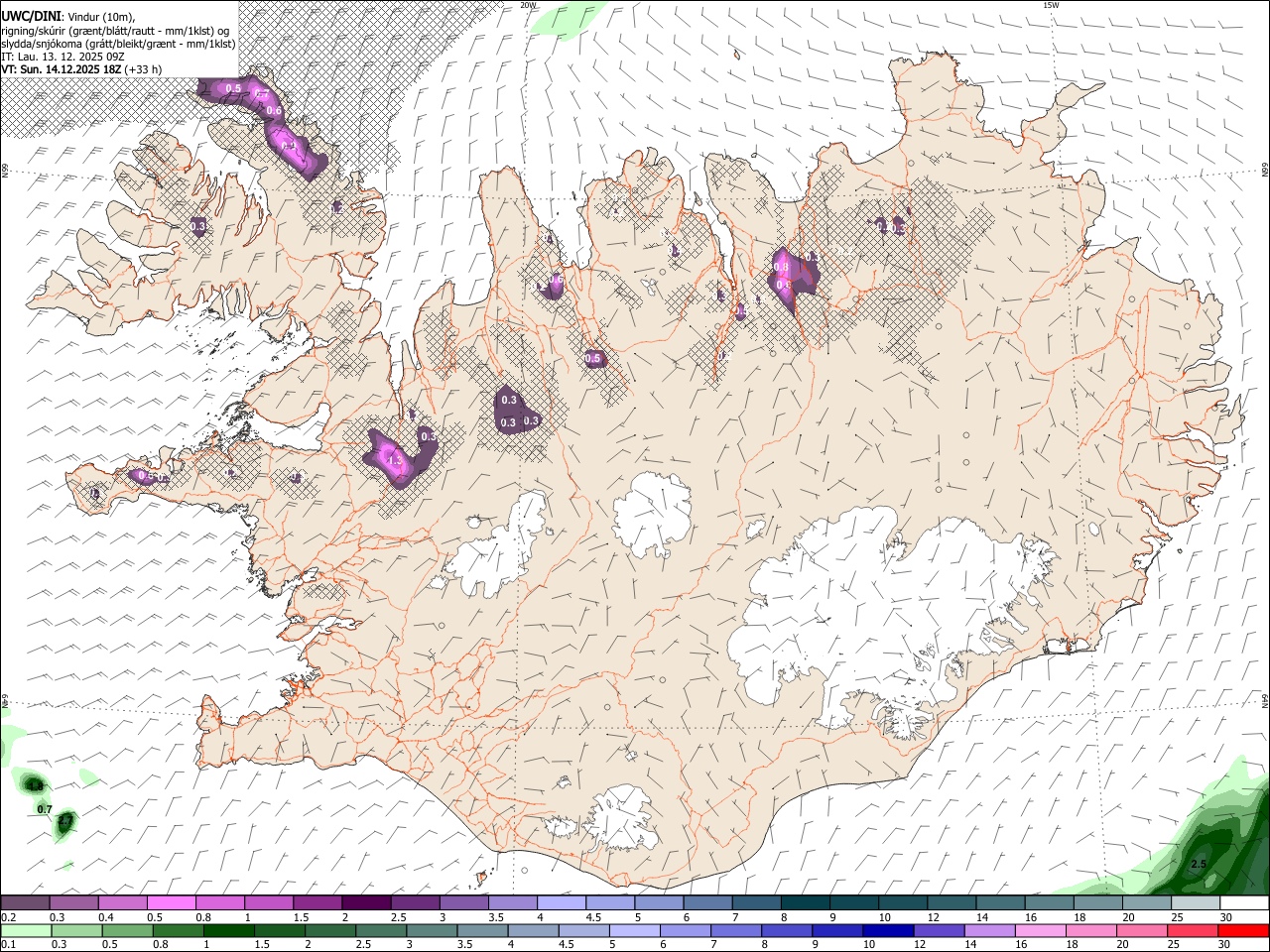Pick the bright red swatch ending the bottom legend row
The image size is (1270, 952).
tap(1243, 930)
